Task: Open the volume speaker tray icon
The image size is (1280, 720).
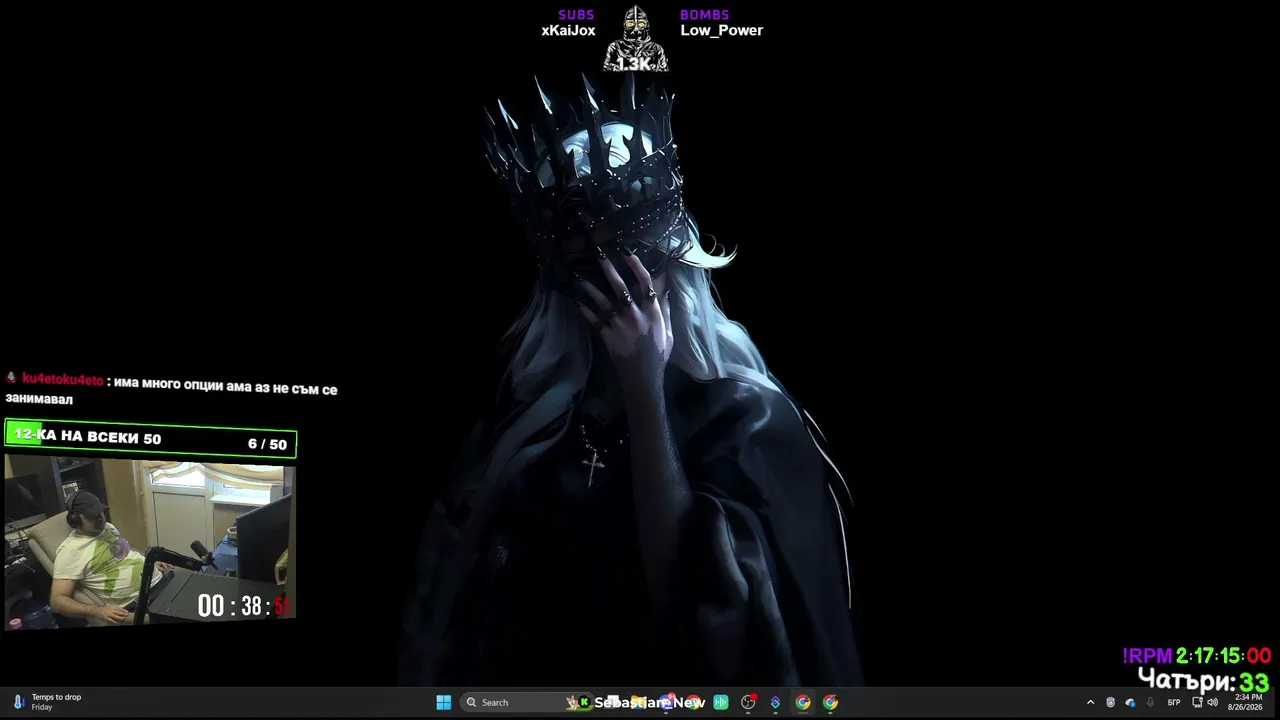Action: point(1212,702)
